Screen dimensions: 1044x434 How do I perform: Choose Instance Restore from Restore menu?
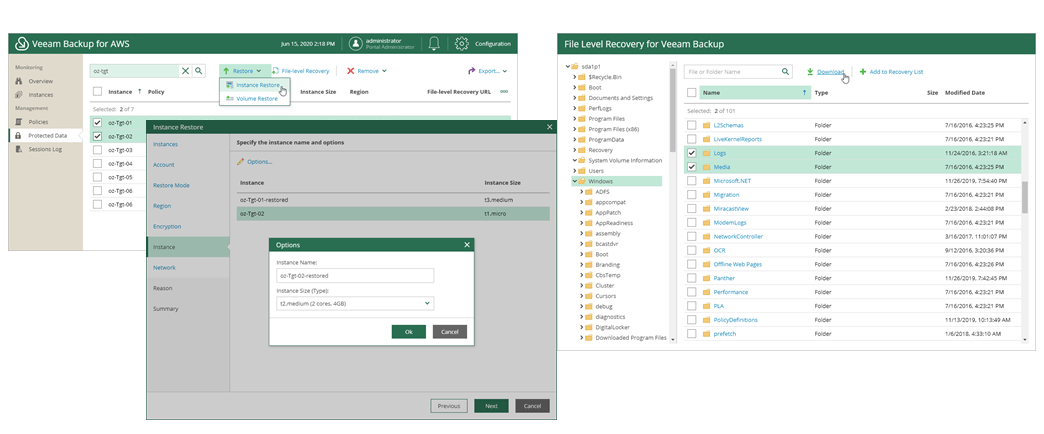point(253,85)
